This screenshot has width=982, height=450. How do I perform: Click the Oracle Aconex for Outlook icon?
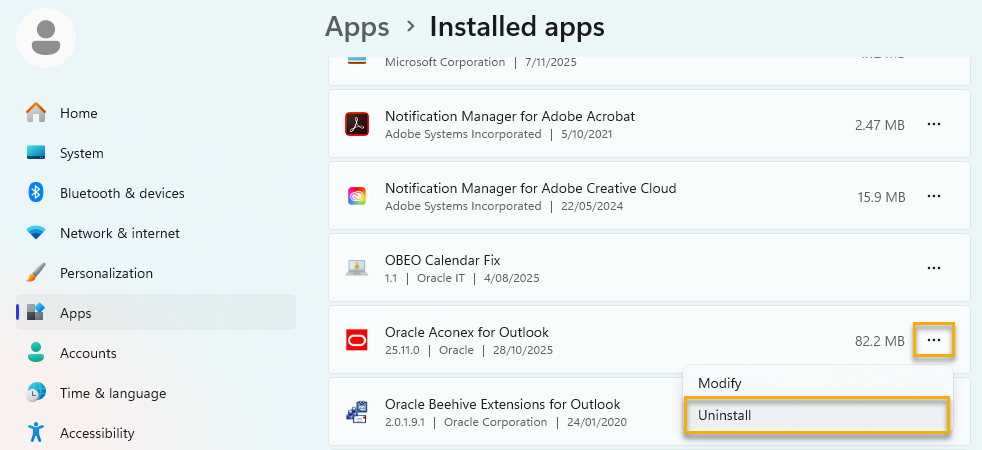pos(358,341)
